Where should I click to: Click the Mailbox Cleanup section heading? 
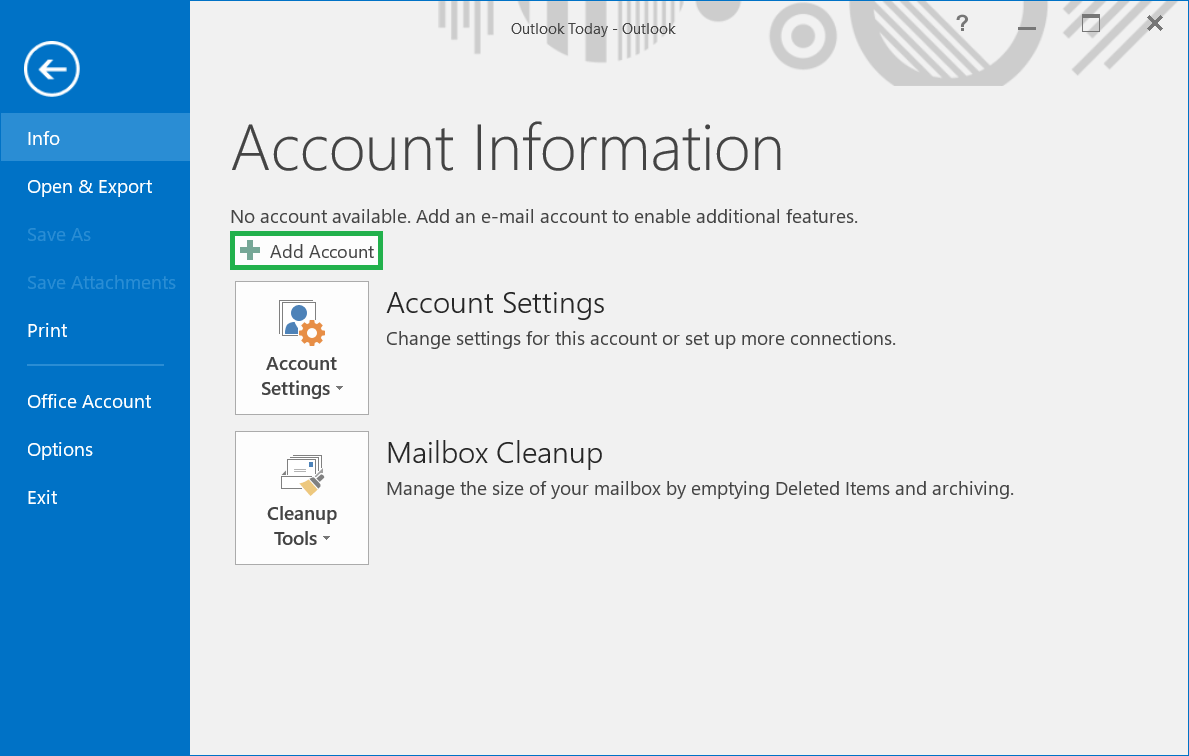pyautogui.click(x=494, y=453)
